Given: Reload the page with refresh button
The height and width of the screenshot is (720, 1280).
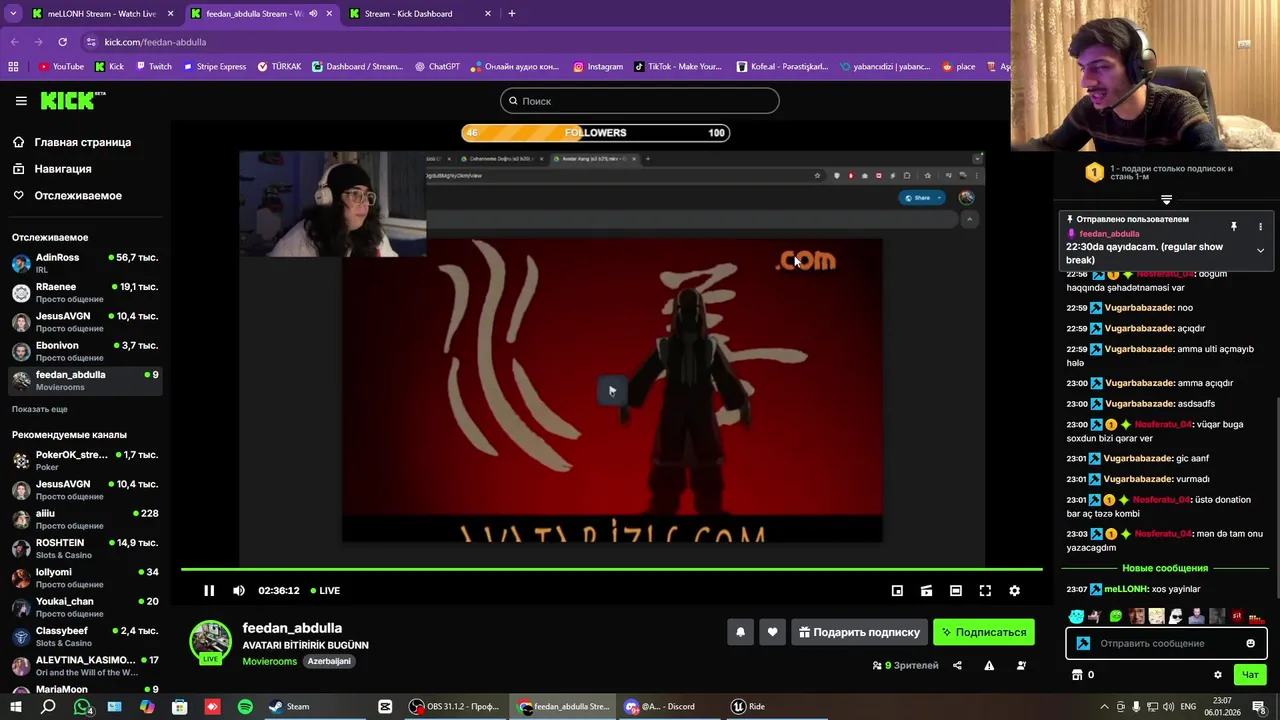Looking at the screenshot, I should click(62, 42).
